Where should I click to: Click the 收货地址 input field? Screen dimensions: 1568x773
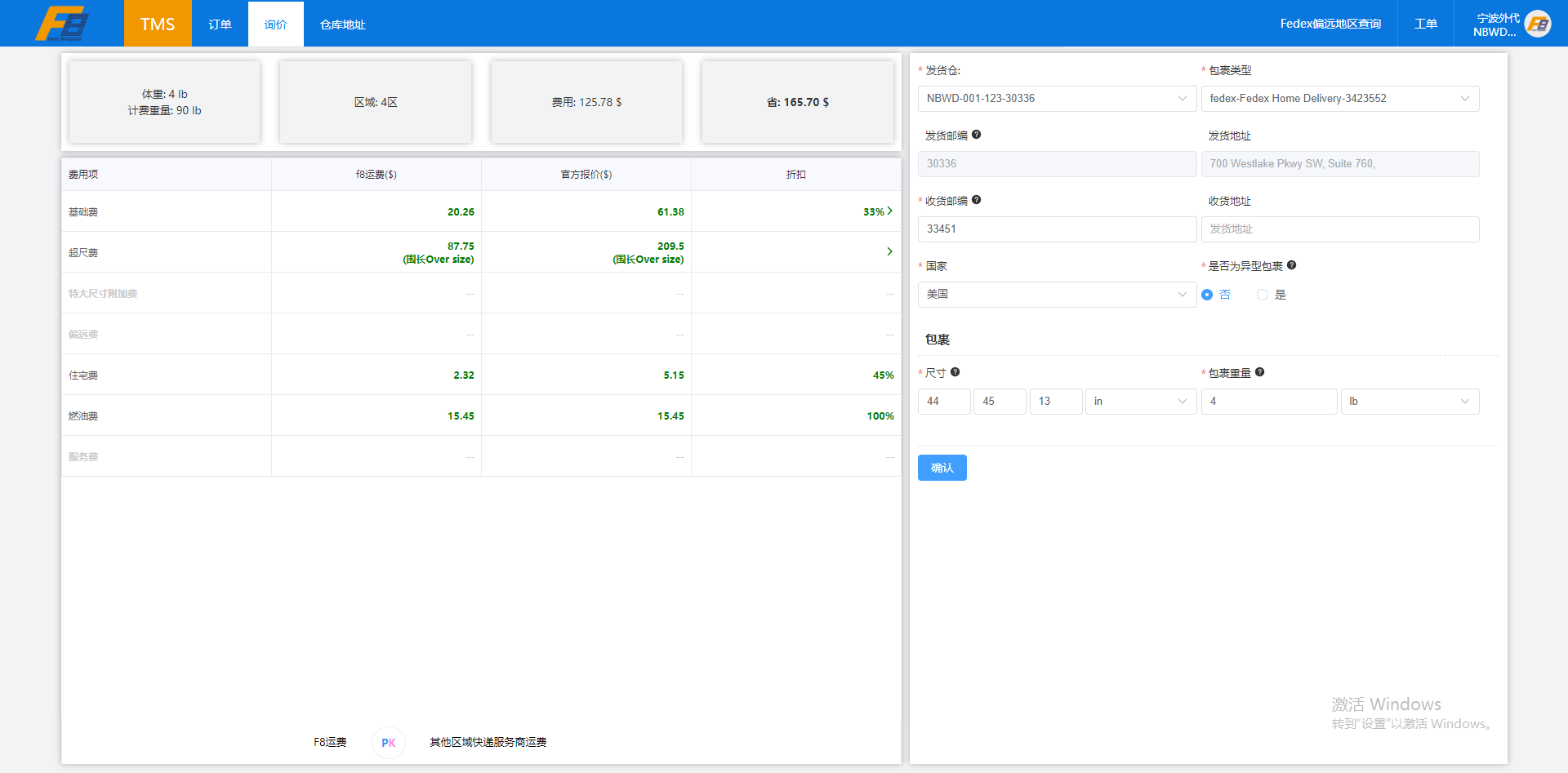point(1340,229)
